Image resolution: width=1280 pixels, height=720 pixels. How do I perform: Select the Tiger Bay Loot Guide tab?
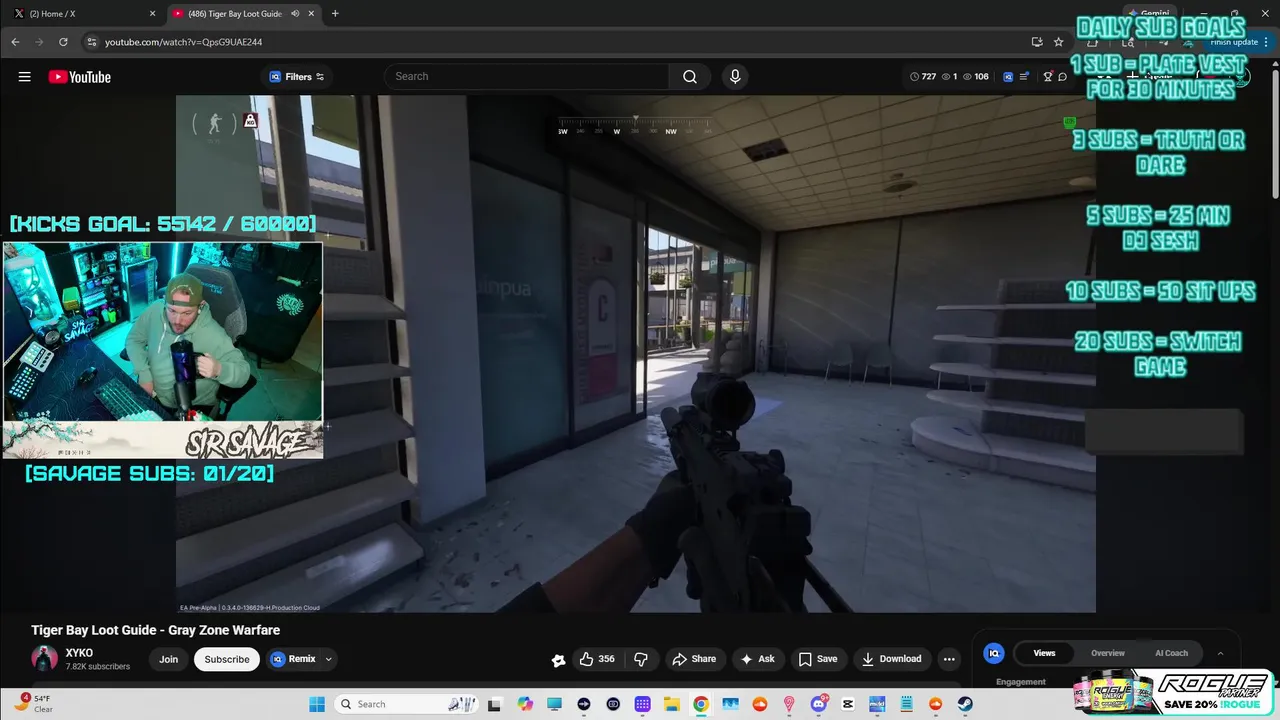click(243, 13)
